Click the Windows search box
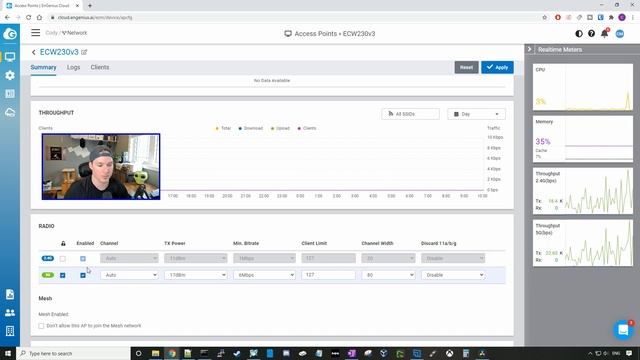 [73, 353]
